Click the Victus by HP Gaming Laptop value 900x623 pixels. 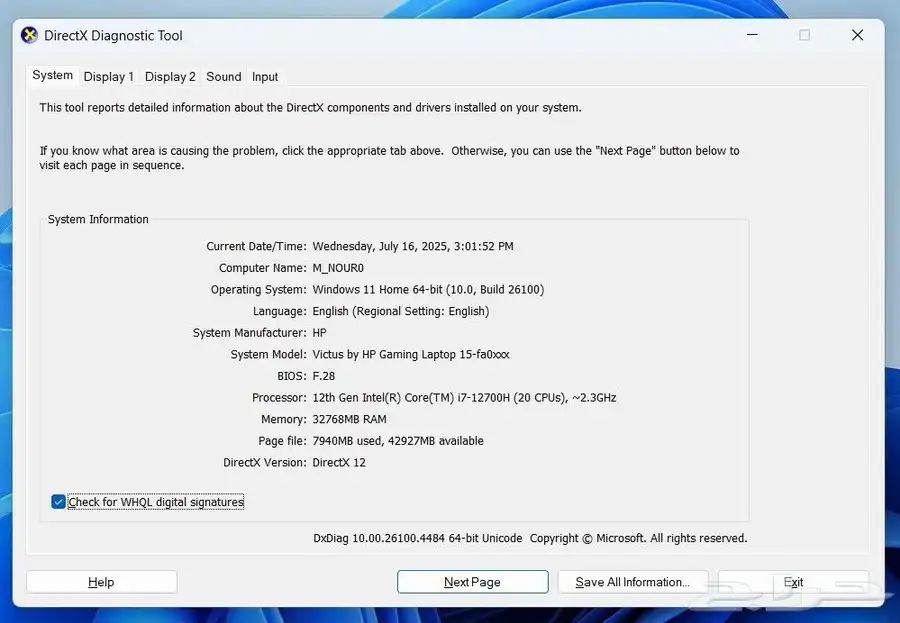411,354
